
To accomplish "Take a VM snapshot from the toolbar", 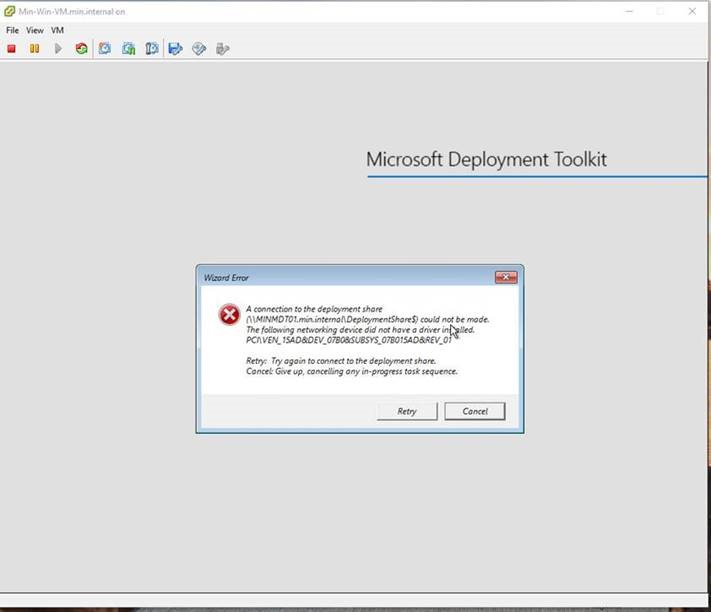I will coord(105,49).
